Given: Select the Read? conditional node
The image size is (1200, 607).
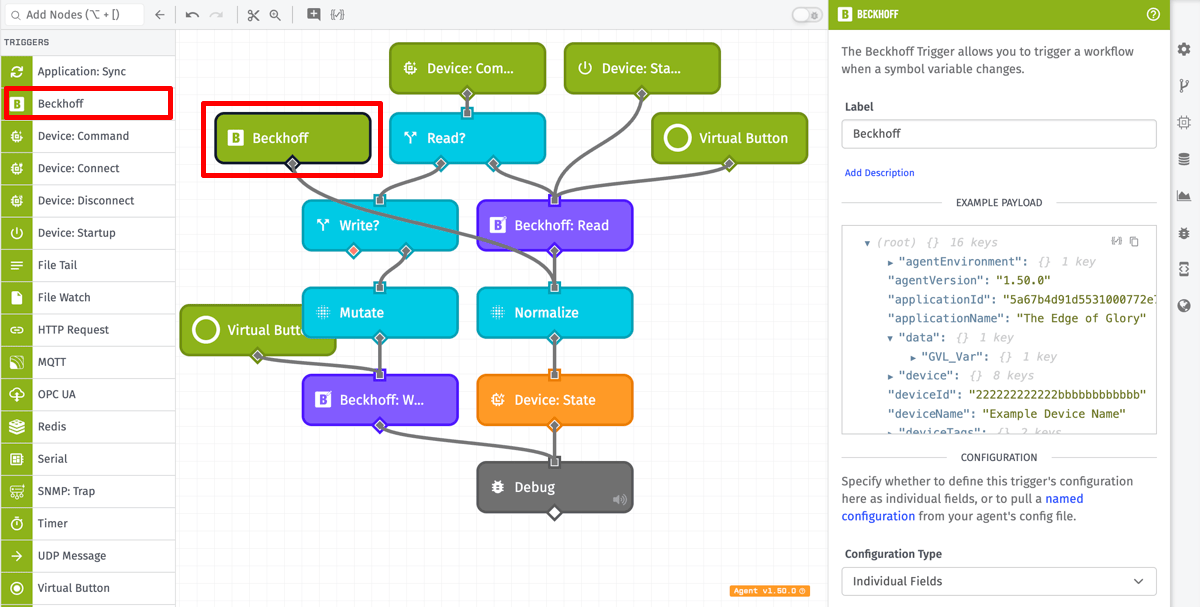Looking at the screenshot, I should point(468,138).
